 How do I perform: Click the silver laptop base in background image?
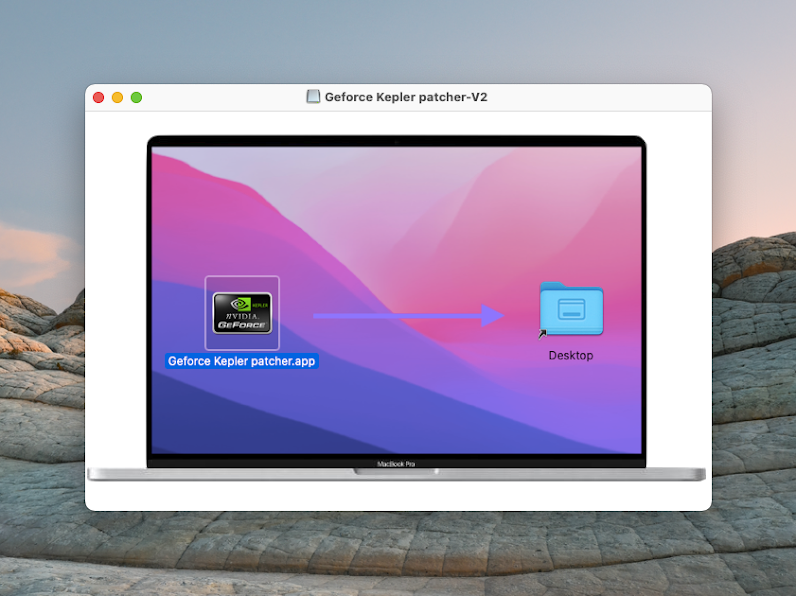[x=200, y=474]
